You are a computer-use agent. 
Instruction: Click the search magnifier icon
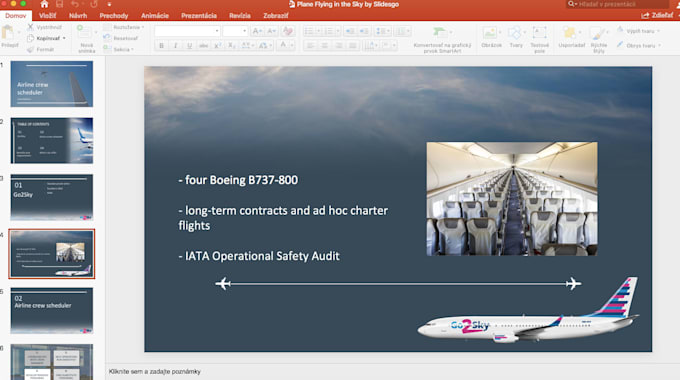click(572, 4)
